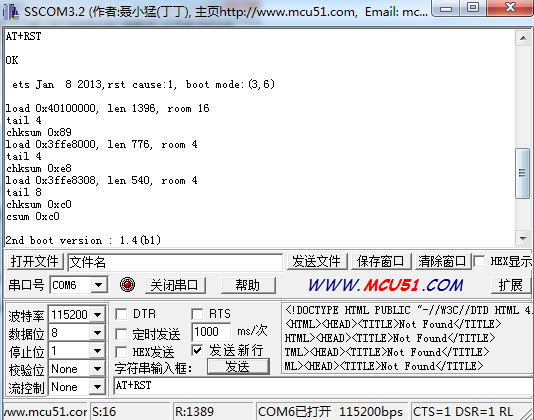Click the receive window scrollbar thumb
This screenshot has width=534, height=420.
click(523, 173)
